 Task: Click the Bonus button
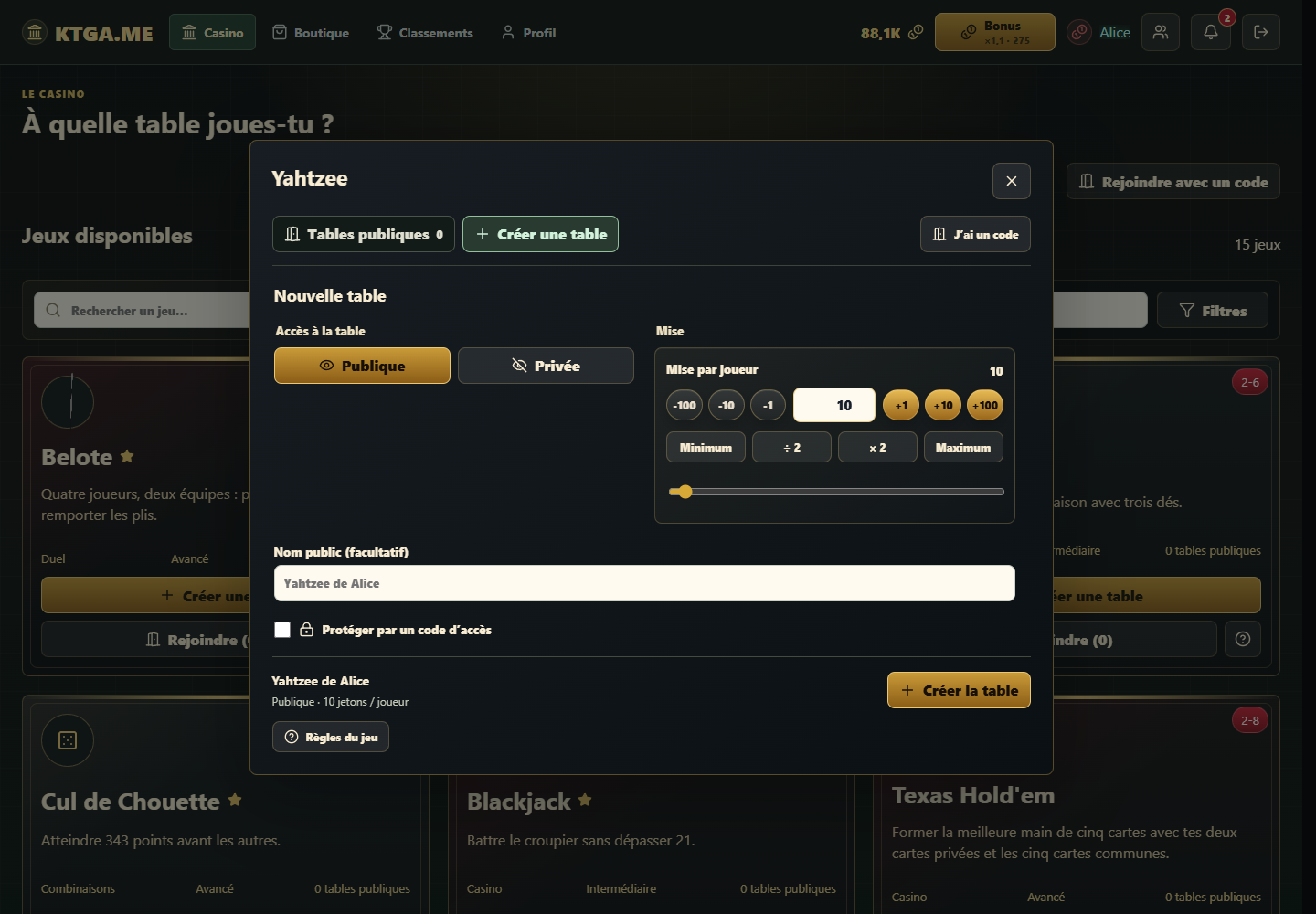pyautogui.click(x=994, y=32)
